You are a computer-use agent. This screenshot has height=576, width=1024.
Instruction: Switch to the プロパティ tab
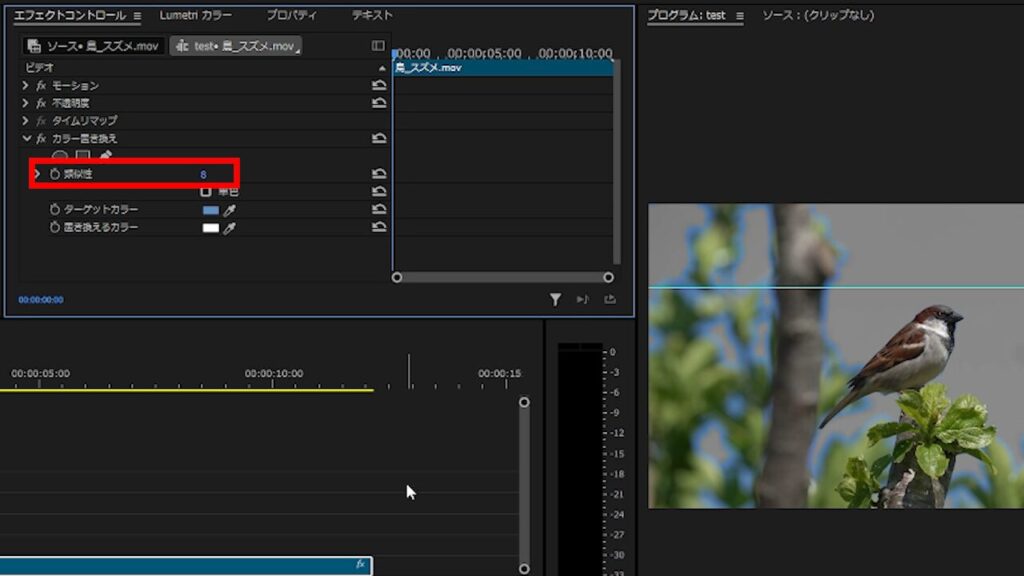(291, 15)
